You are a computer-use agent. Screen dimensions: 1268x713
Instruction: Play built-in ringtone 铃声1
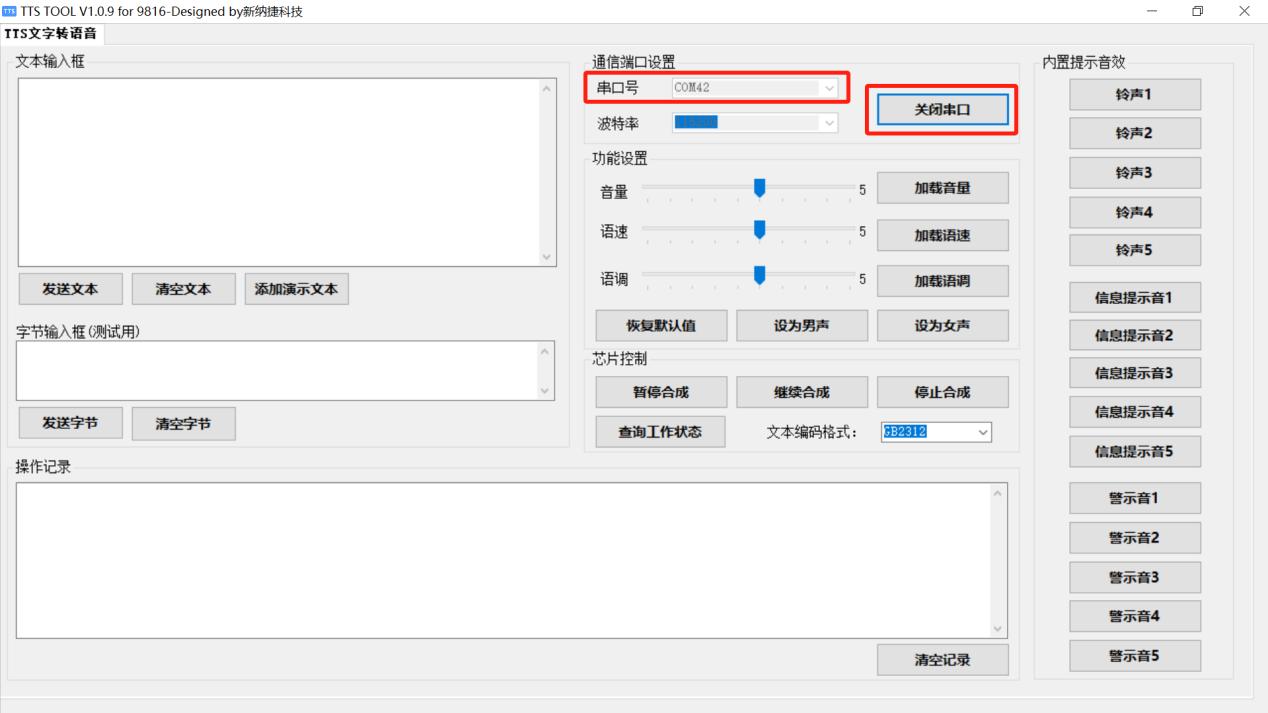(x=1135, y=94)
